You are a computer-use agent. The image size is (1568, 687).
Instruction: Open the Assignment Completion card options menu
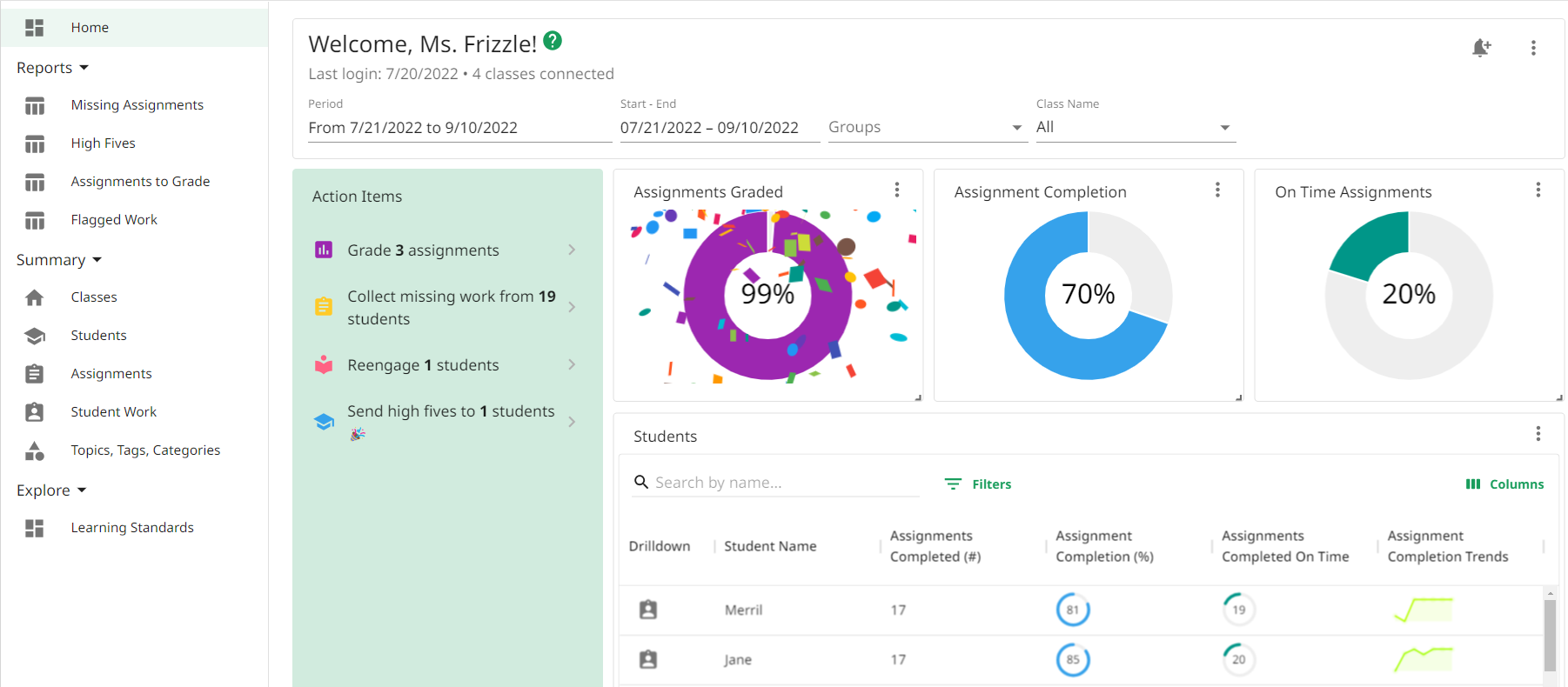tap(1216, 190)
